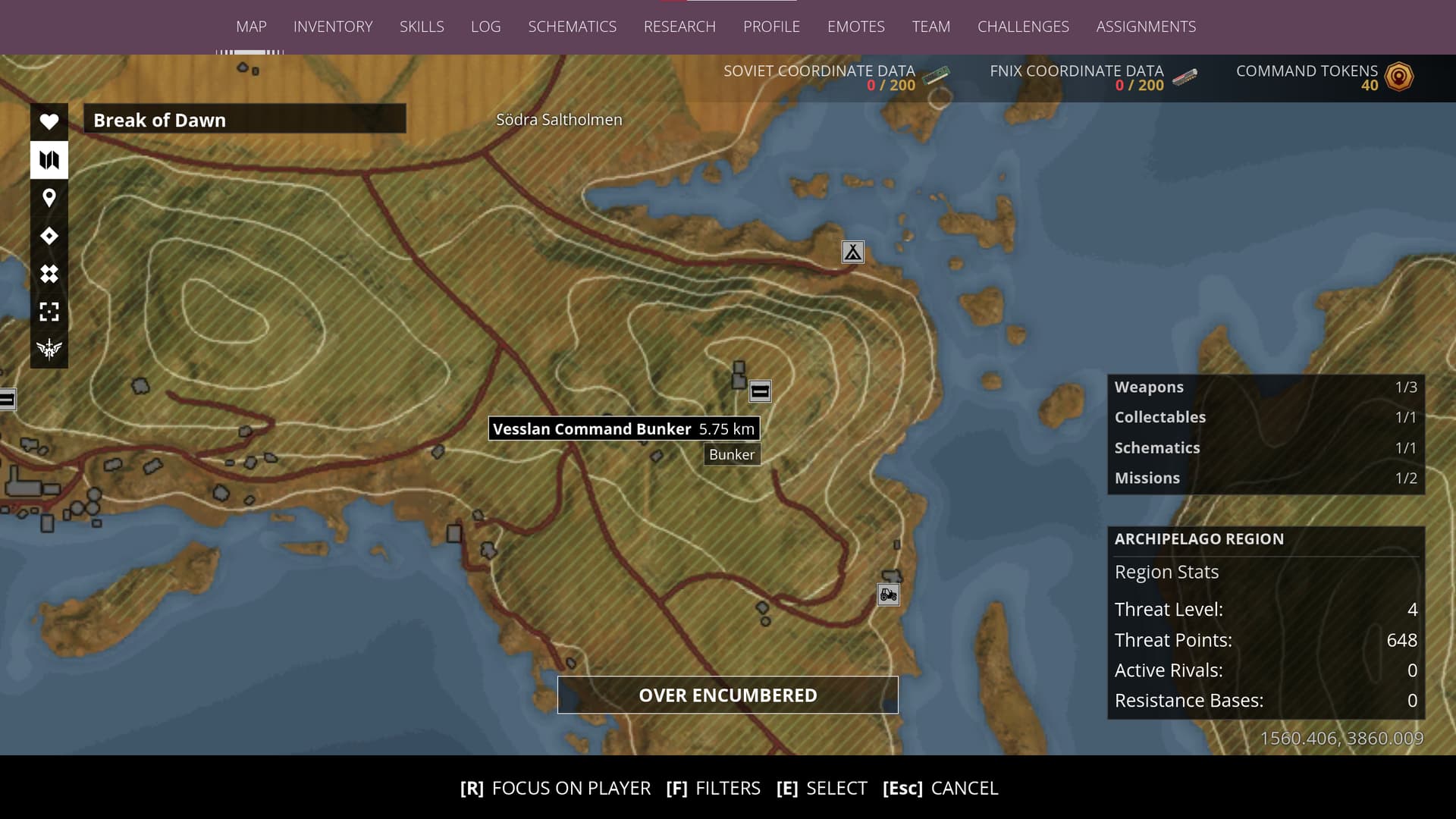Click the ARCHIPELAGO REGION header
1456x819 pixels.
click(1199, 539)
